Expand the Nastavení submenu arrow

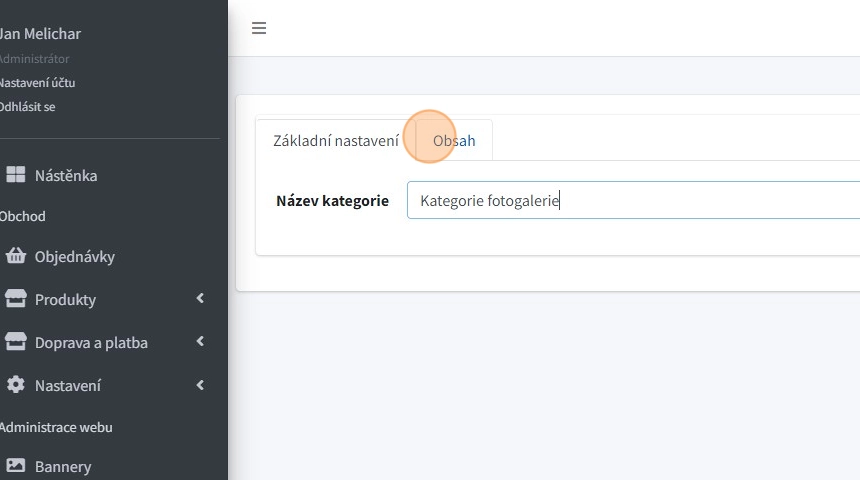[200, 385]
